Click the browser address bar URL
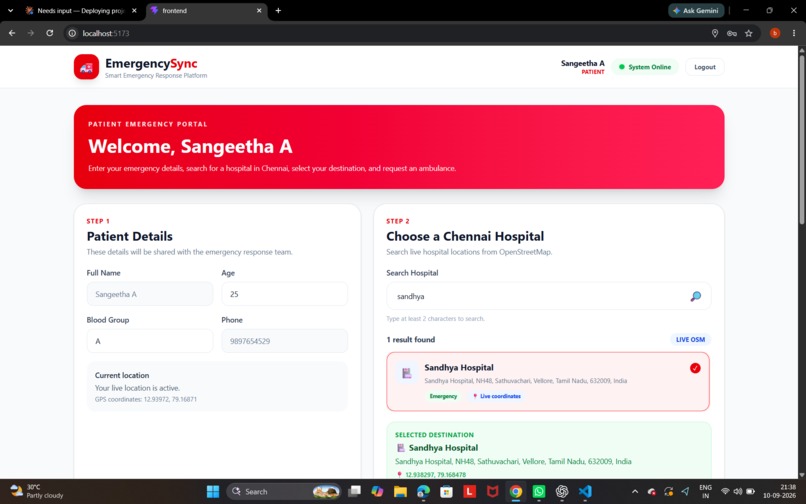 (106, 33)
